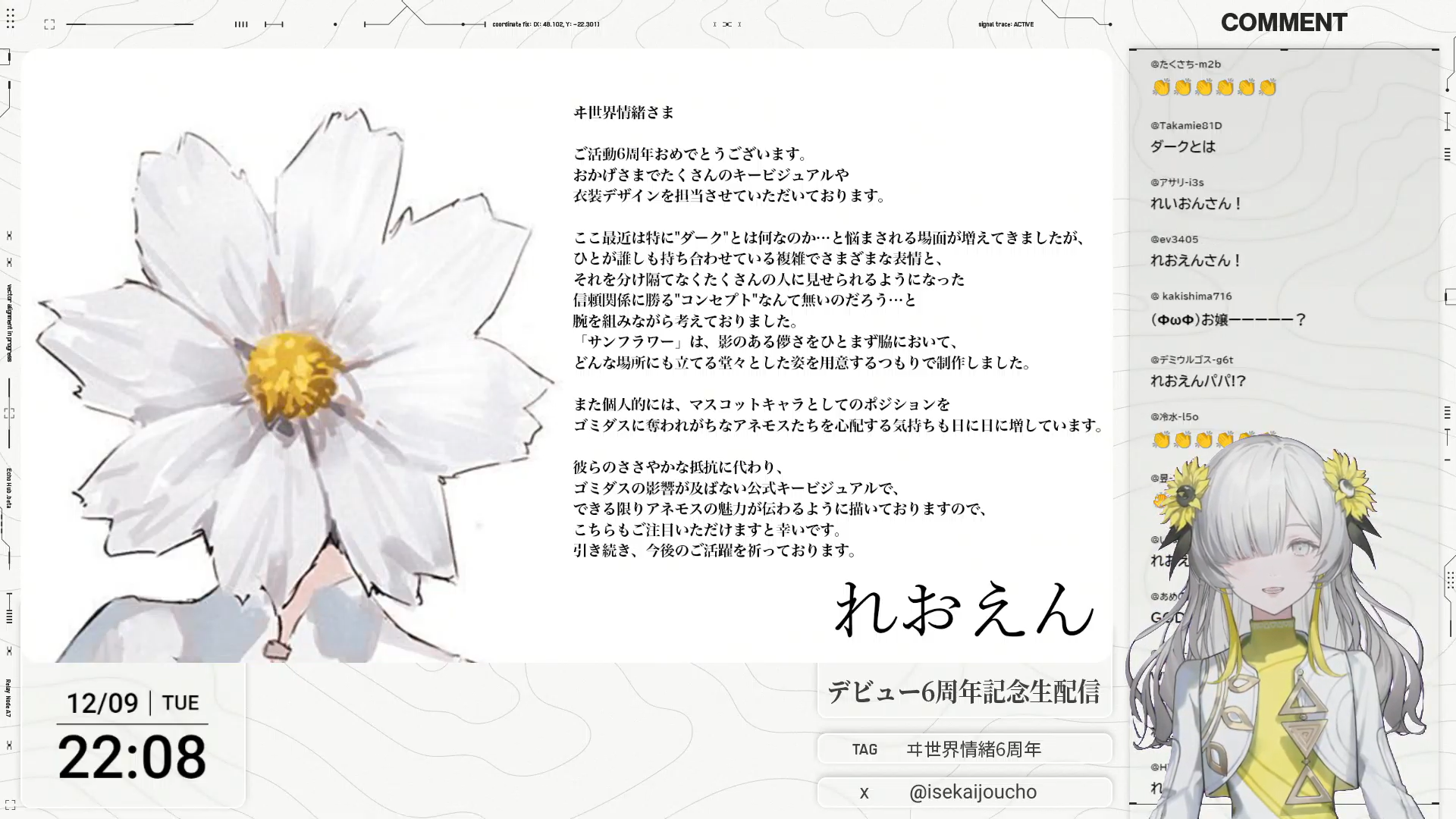Viewport: 1456px width, 819px height.
Task: Open the @isekaijoucho handle link
Action: tap(972, 792)
